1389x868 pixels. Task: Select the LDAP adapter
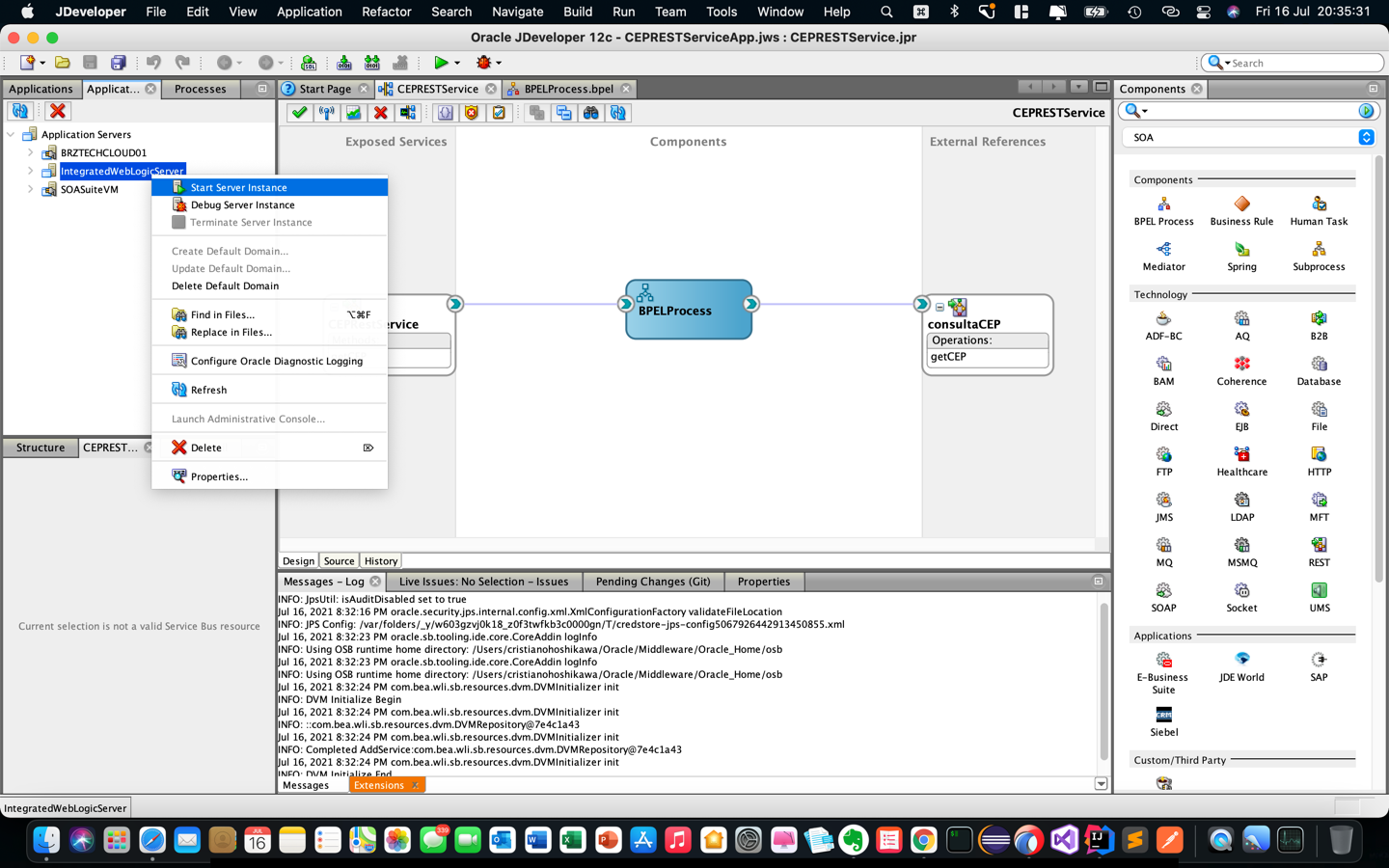[1241, 500]
